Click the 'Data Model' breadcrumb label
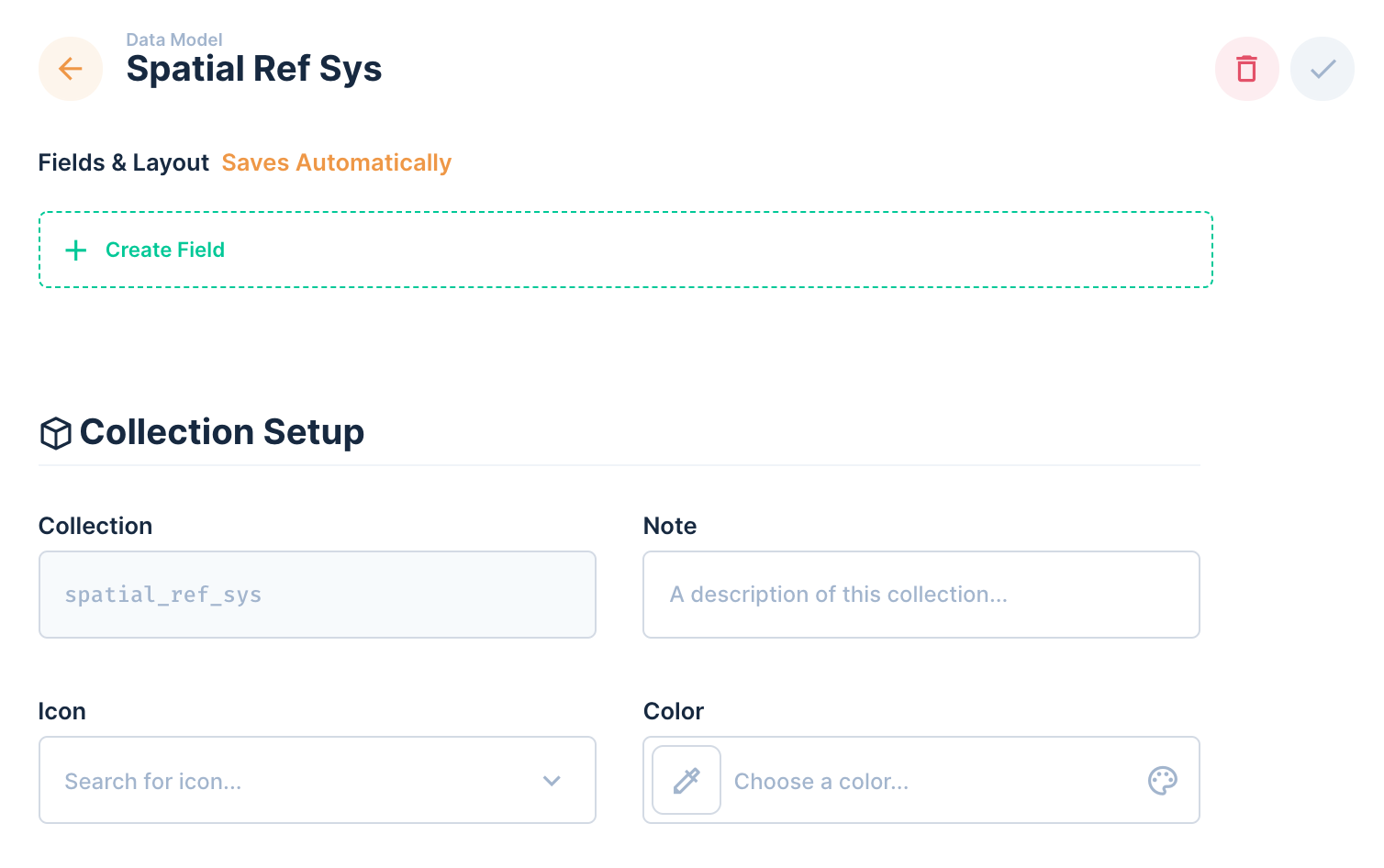 pyautogui.click(x=173, y=39)
